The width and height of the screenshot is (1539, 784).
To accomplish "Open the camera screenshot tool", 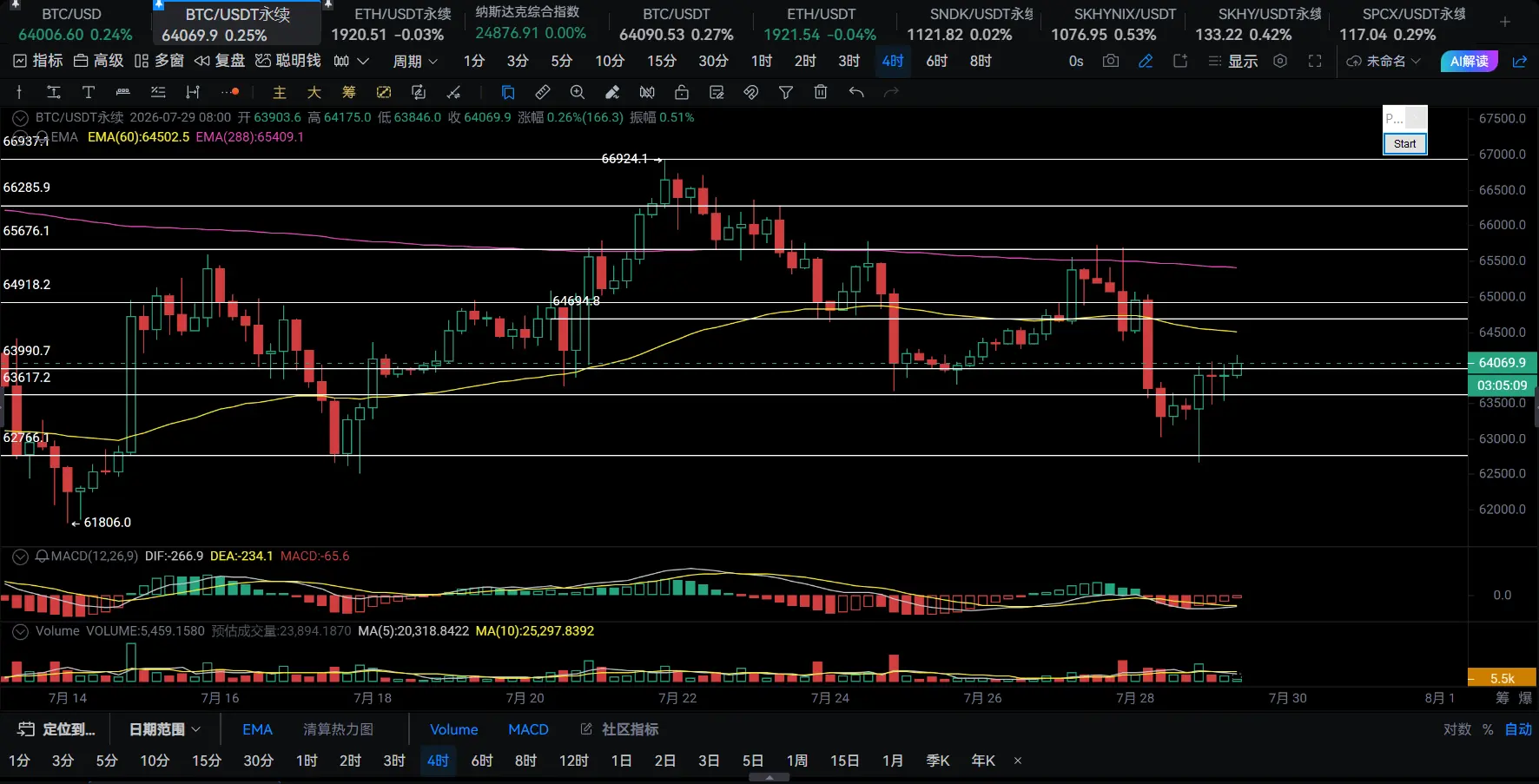I will [x=1110, y=61].
